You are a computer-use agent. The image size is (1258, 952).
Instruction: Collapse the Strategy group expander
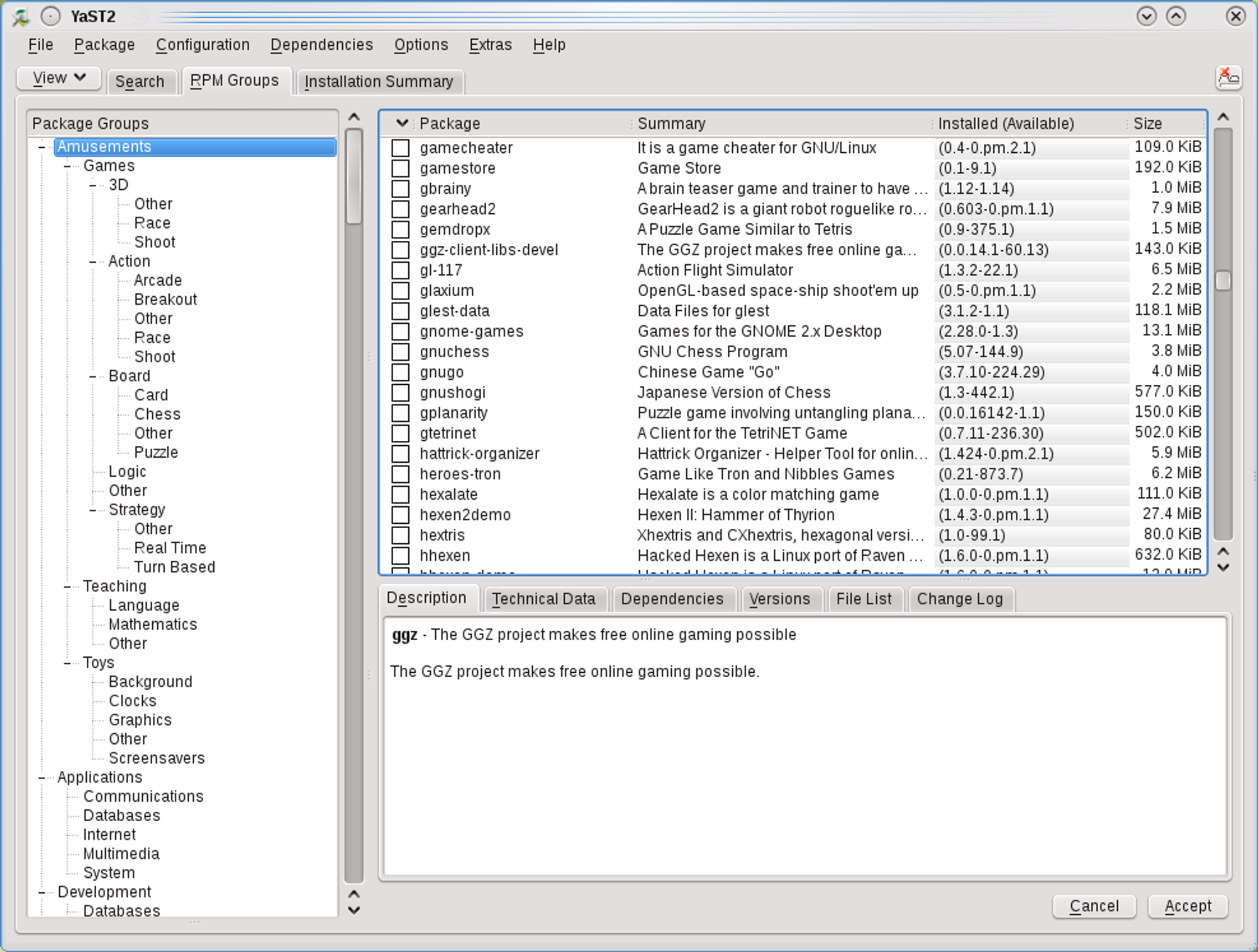tap(93, 510)
